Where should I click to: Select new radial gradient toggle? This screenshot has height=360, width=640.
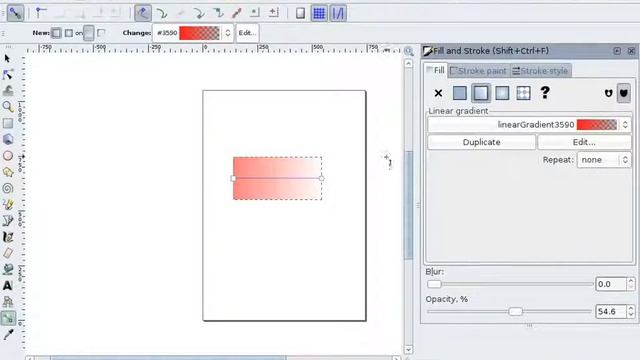(69, 33)
